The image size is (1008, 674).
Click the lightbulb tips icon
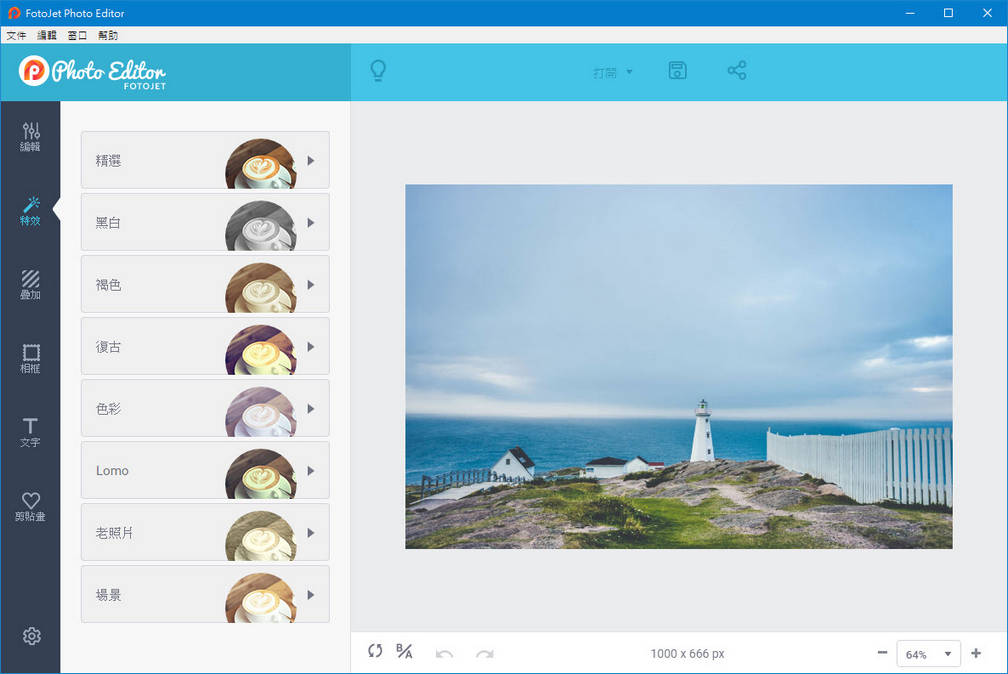click(378, 70)
